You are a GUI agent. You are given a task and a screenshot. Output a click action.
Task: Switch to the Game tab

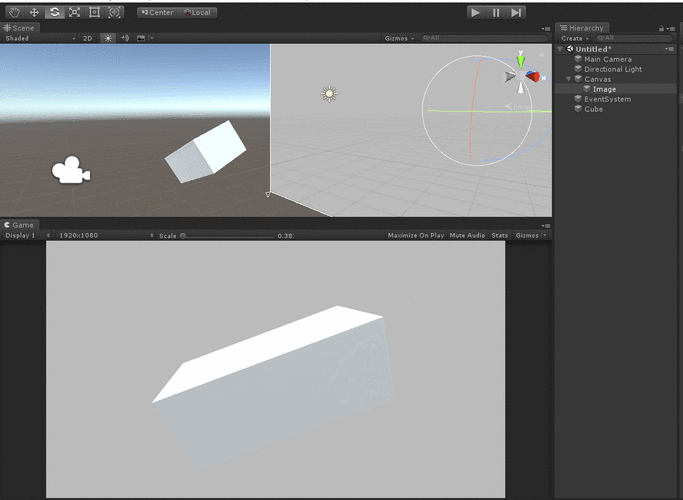(x=19, y=225)
